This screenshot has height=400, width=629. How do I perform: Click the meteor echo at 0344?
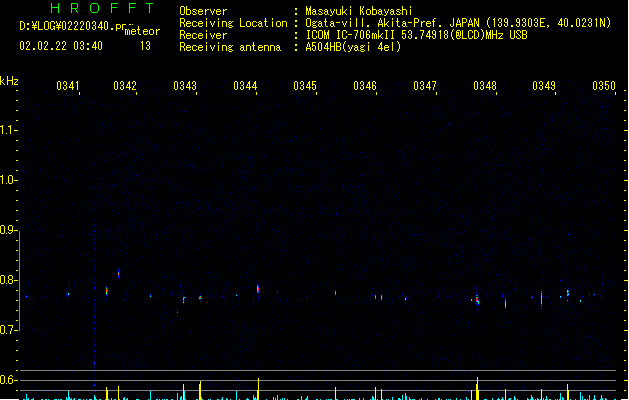pos(258,288)
